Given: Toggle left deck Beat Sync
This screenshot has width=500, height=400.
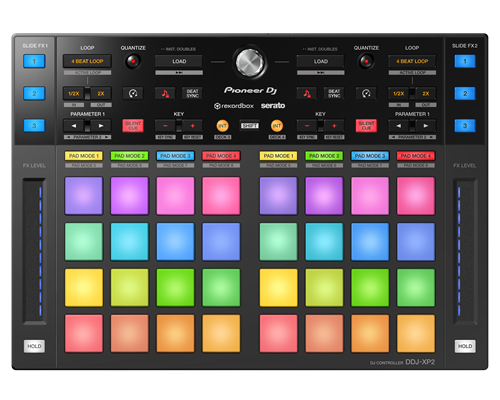Looking at the screenshot, I should click(192, 93).
